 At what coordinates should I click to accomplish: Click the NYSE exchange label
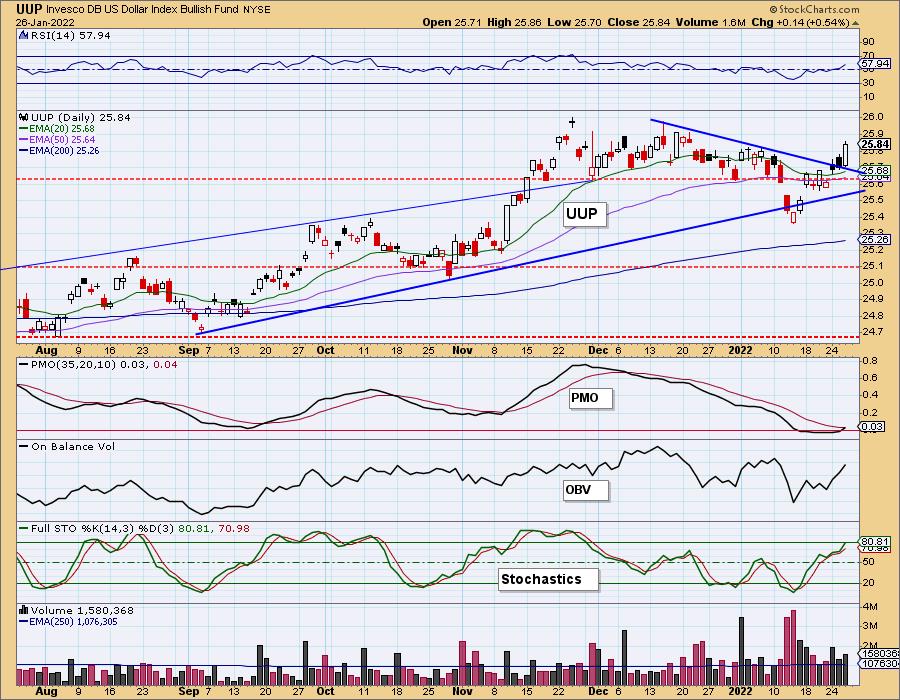click(x=256, y=10)
